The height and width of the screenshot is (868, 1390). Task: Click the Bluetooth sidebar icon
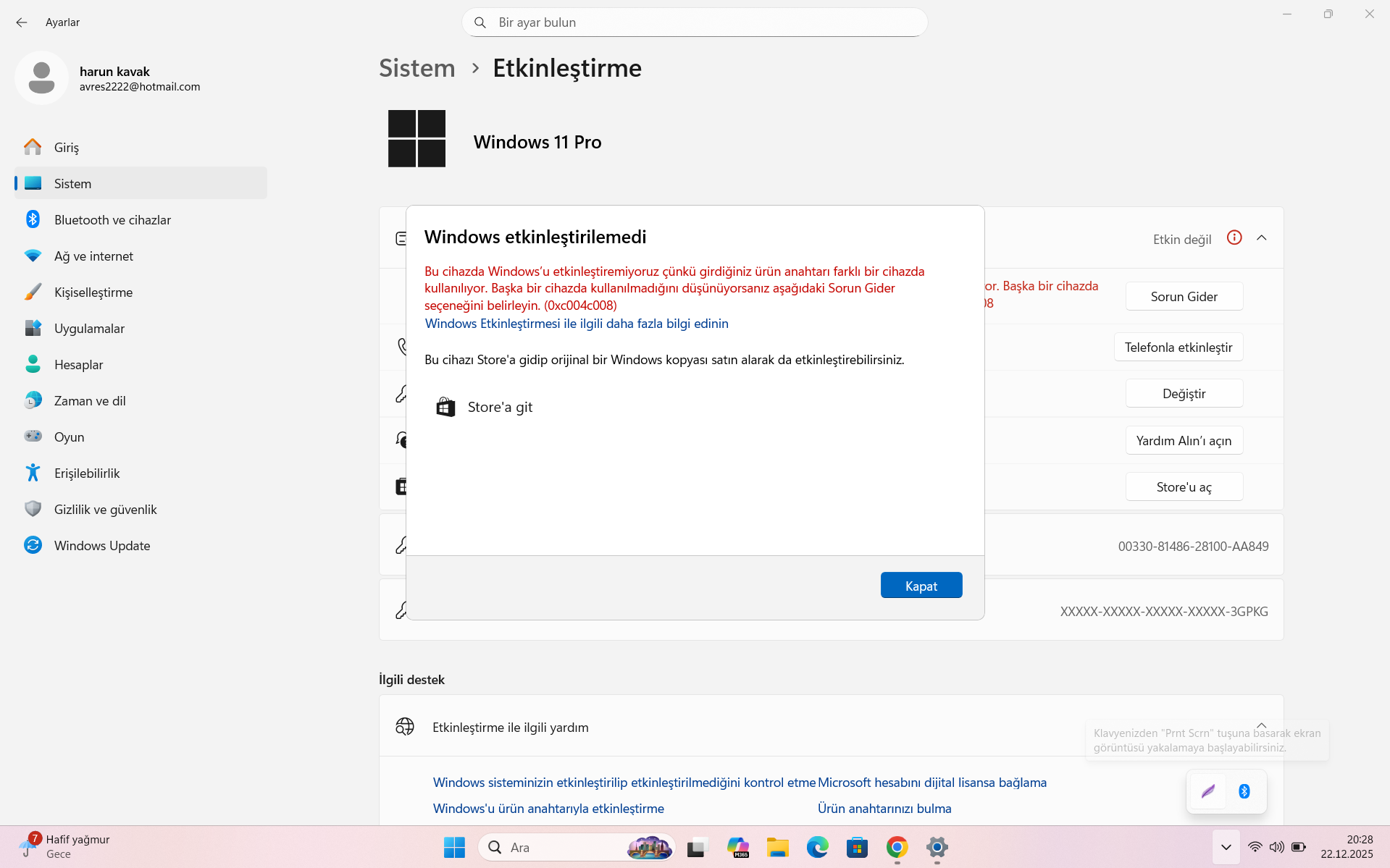(x=33, y=219)
